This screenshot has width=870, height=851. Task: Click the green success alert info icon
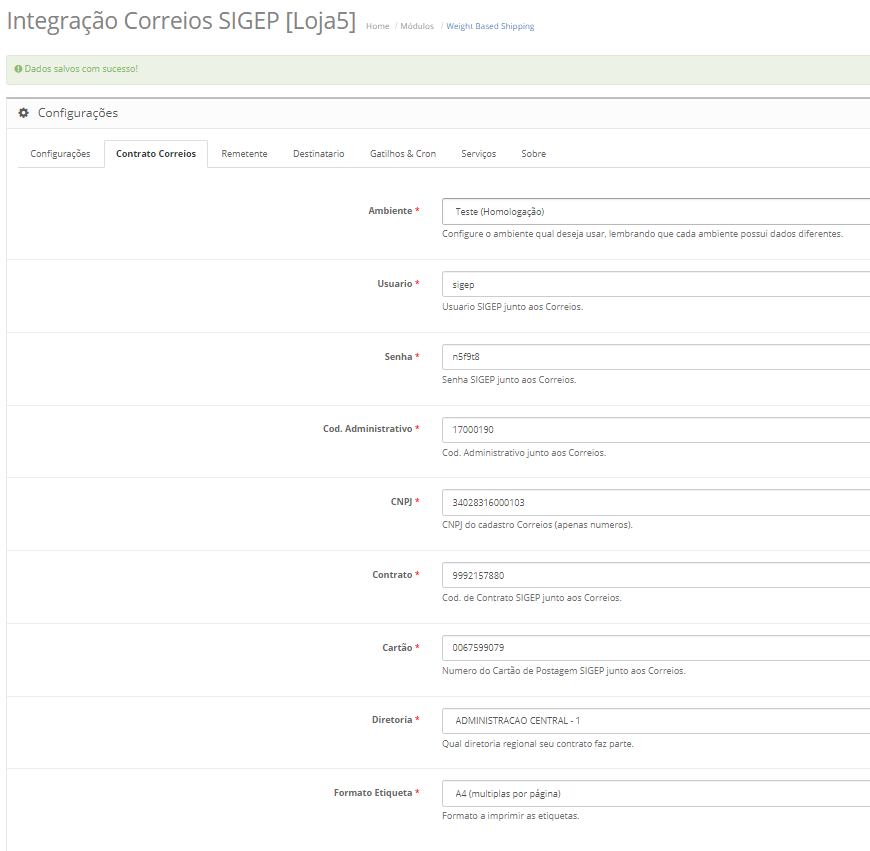(x=18, y=69)
